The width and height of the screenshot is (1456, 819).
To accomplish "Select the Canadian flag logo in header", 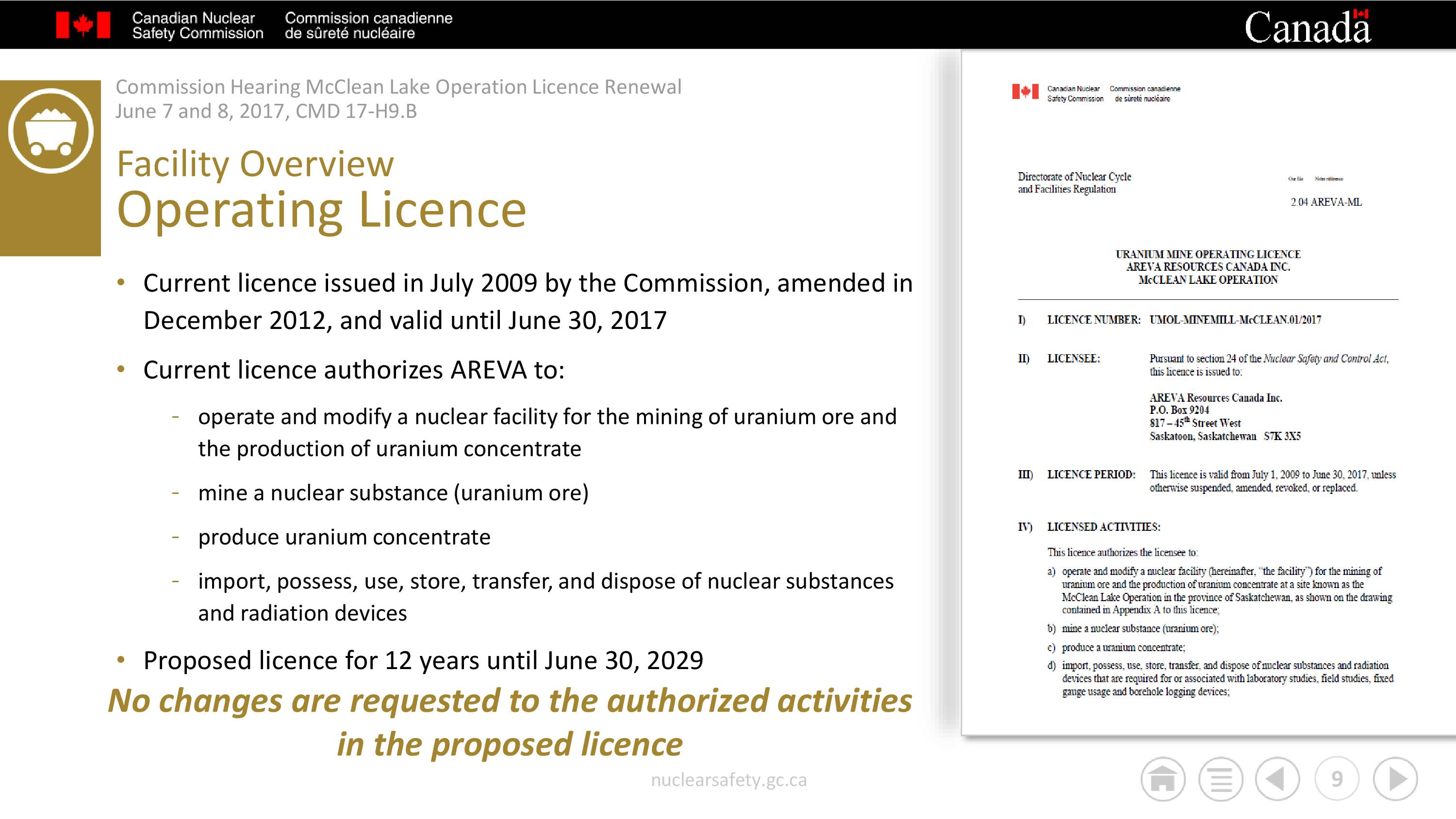I will click(x=83, y=25).
